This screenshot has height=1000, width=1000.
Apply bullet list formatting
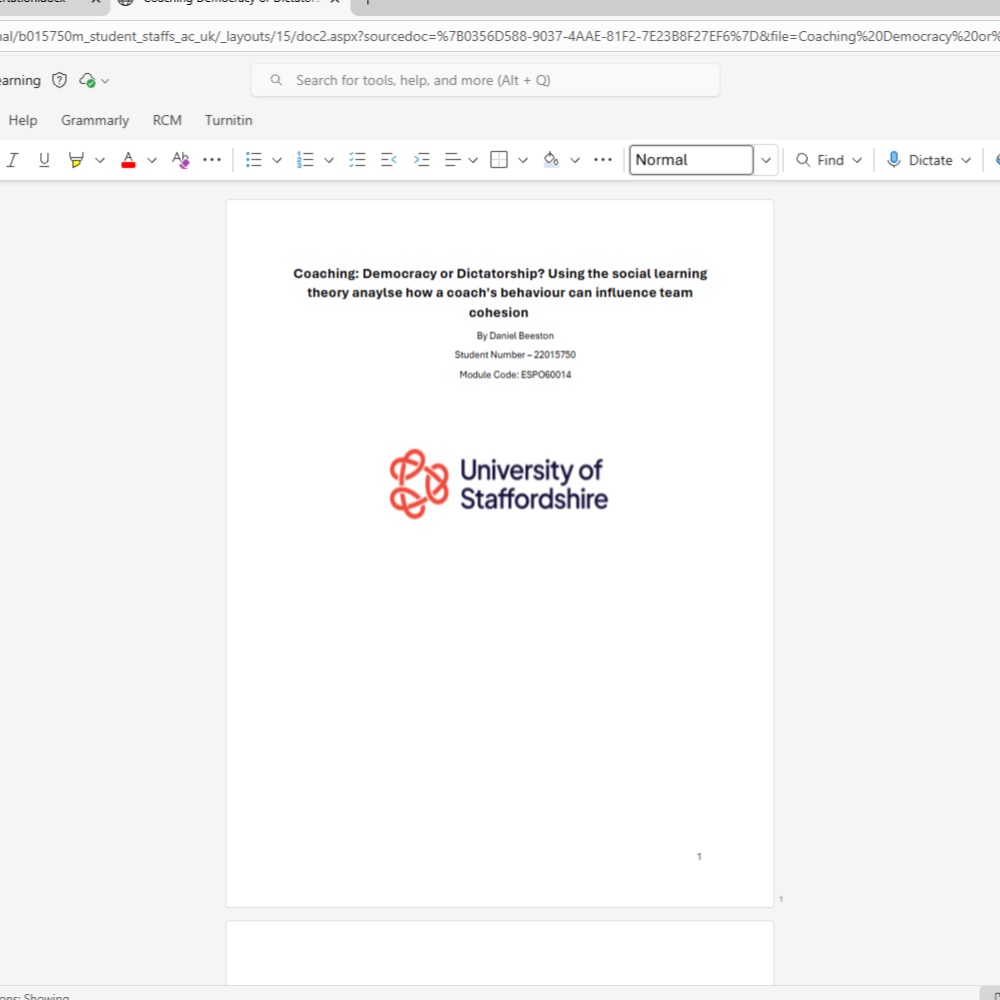254,160
